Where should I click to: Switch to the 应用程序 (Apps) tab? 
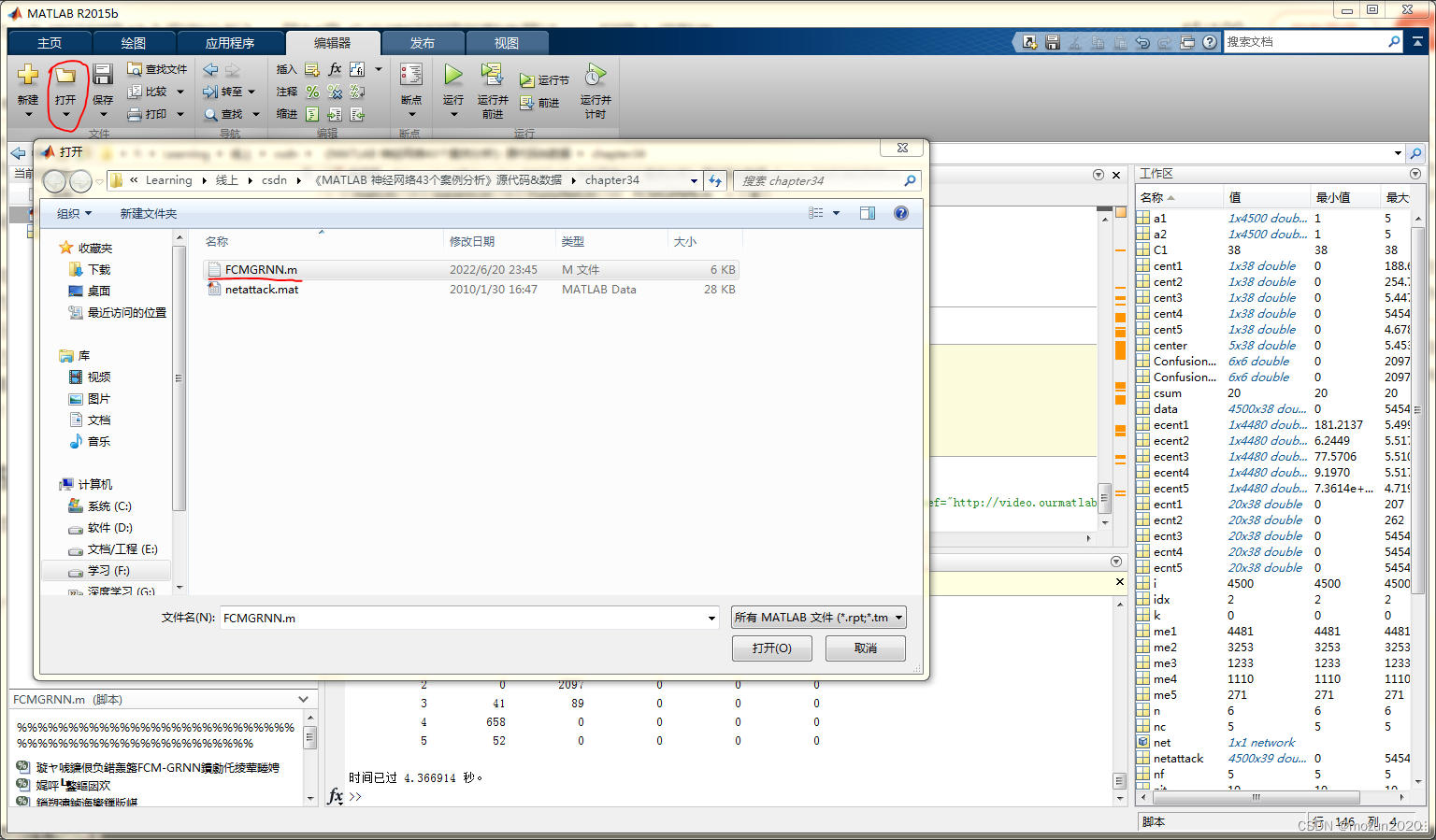click(x=230, y=43)
